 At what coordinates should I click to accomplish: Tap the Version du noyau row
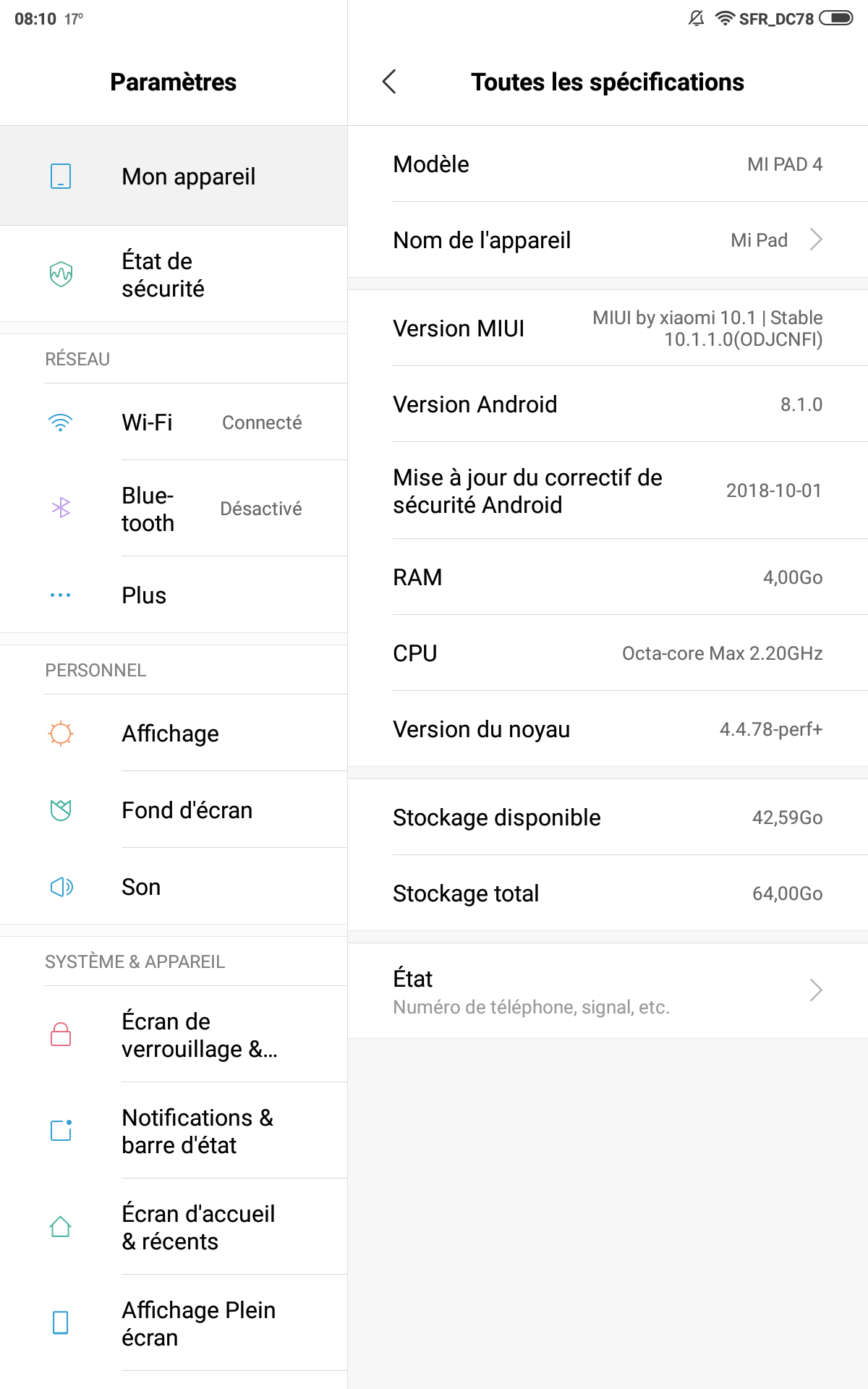pyautogui.click(x=608, y=729)
